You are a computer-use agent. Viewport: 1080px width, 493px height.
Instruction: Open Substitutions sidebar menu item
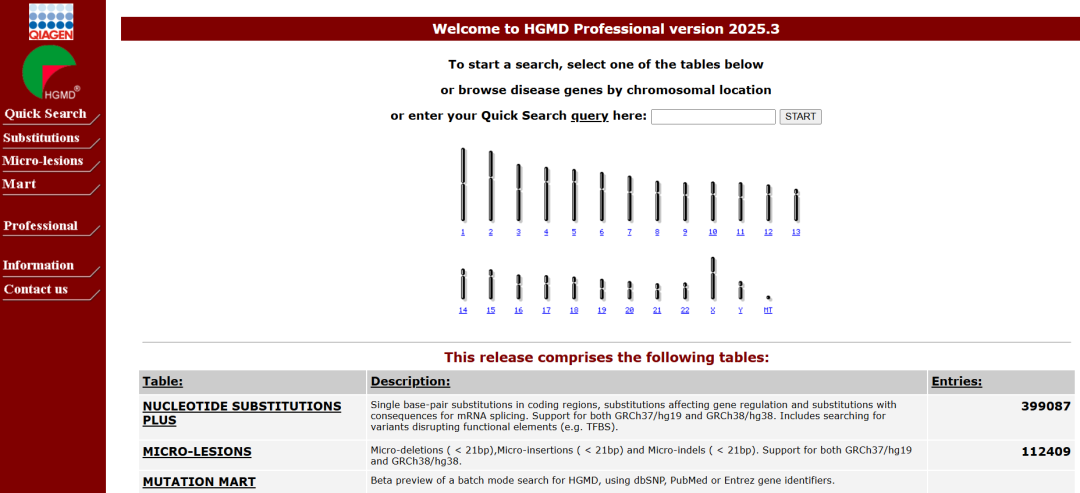pyautogui.click(x=41, y=138)
